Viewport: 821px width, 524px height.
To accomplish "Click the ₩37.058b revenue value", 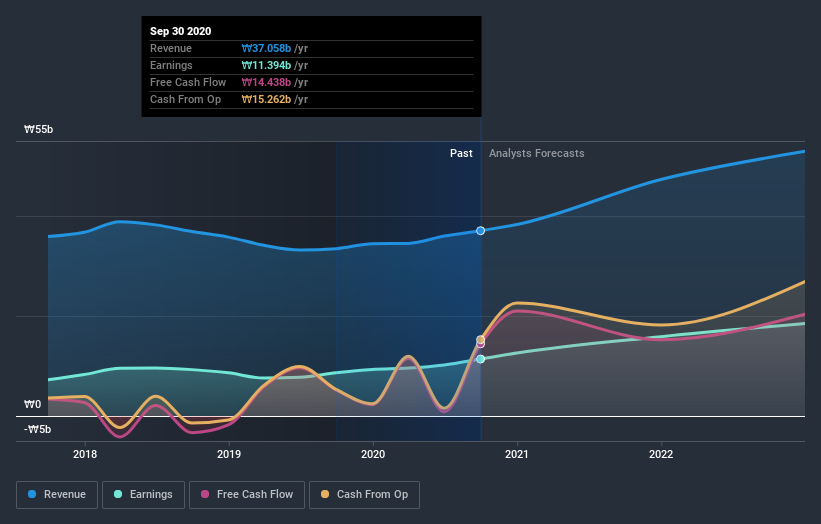I will point(266,48).
